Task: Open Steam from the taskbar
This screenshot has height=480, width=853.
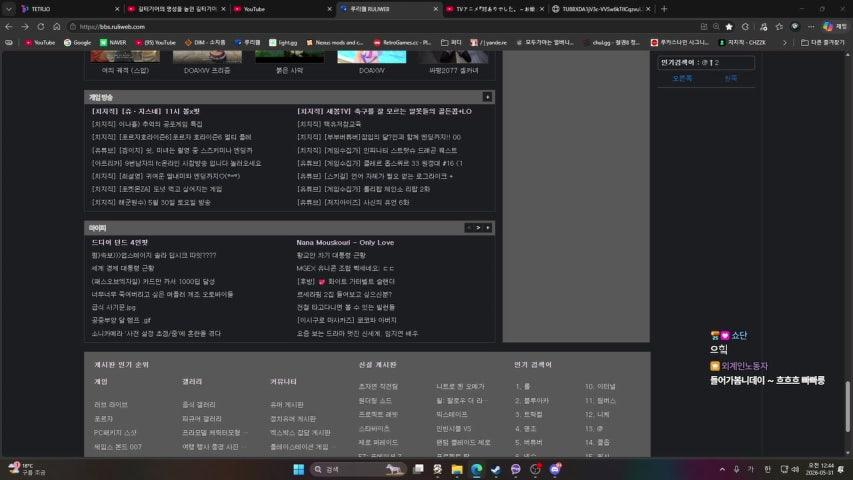Action: click(496, 469)
